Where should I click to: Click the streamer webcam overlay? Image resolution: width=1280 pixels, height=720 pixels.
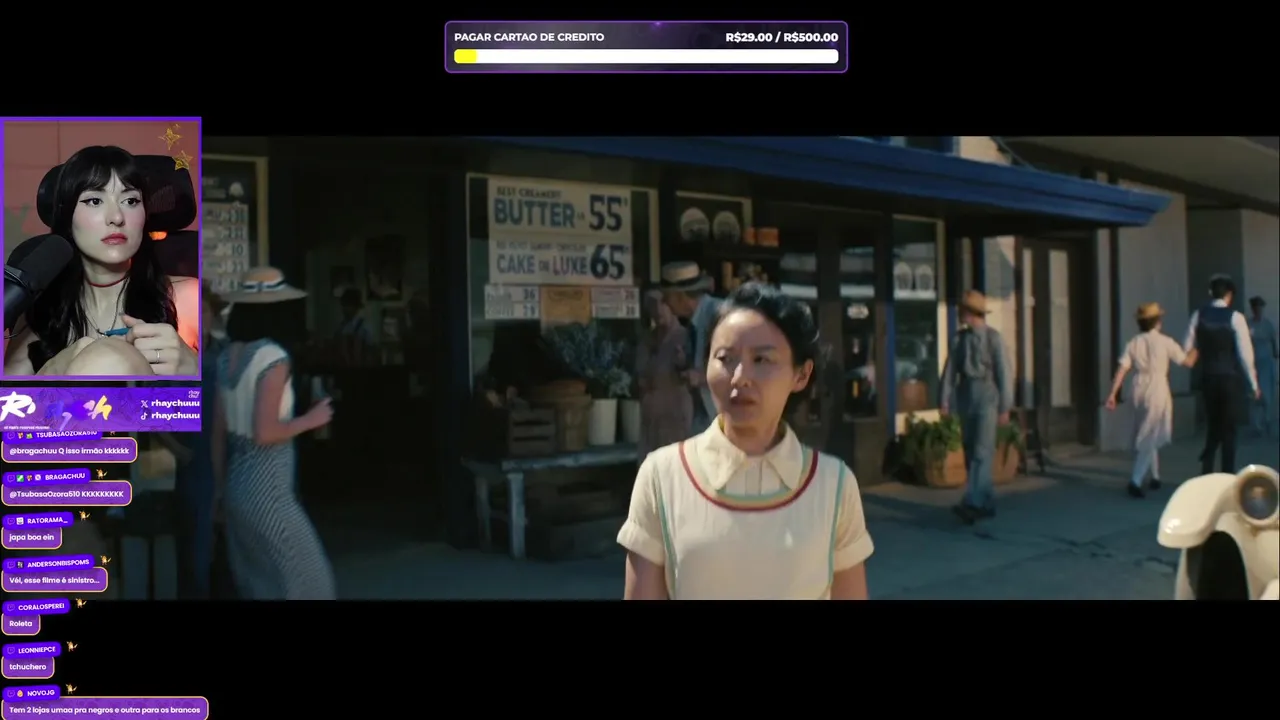(x=101, y=247)
